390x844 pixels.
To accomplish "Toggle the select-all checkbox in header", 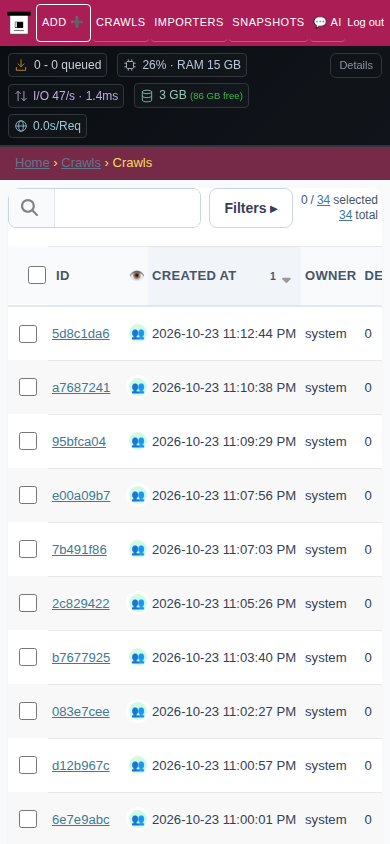I will [x=37, y=275].
